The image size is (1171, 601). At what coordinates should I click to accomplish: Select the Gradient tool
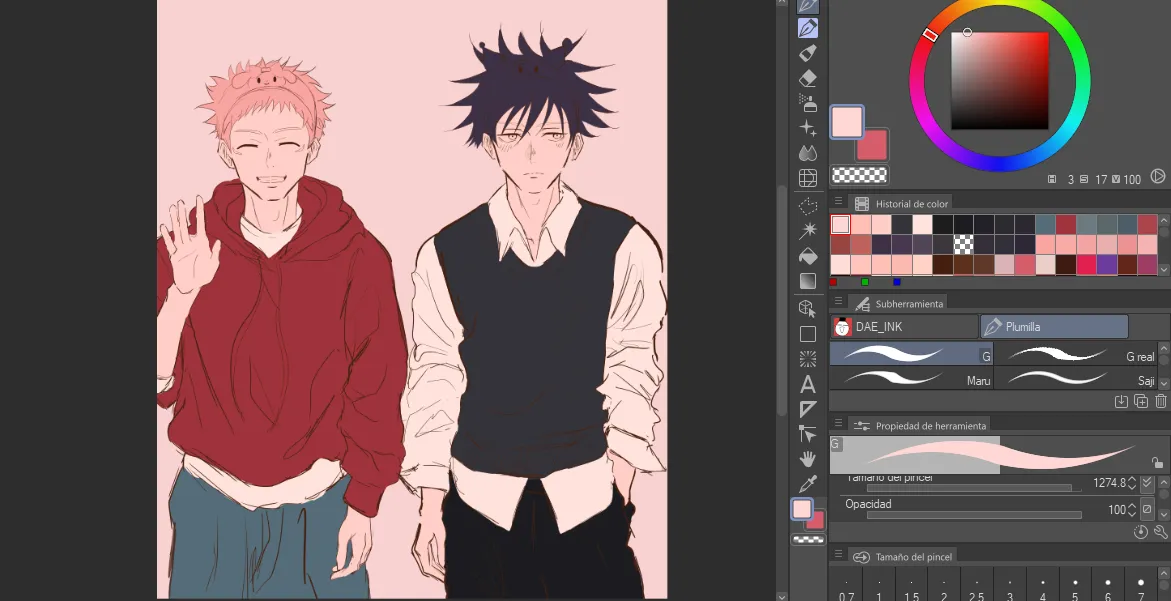pyautogui.click(x=807, y=281)
